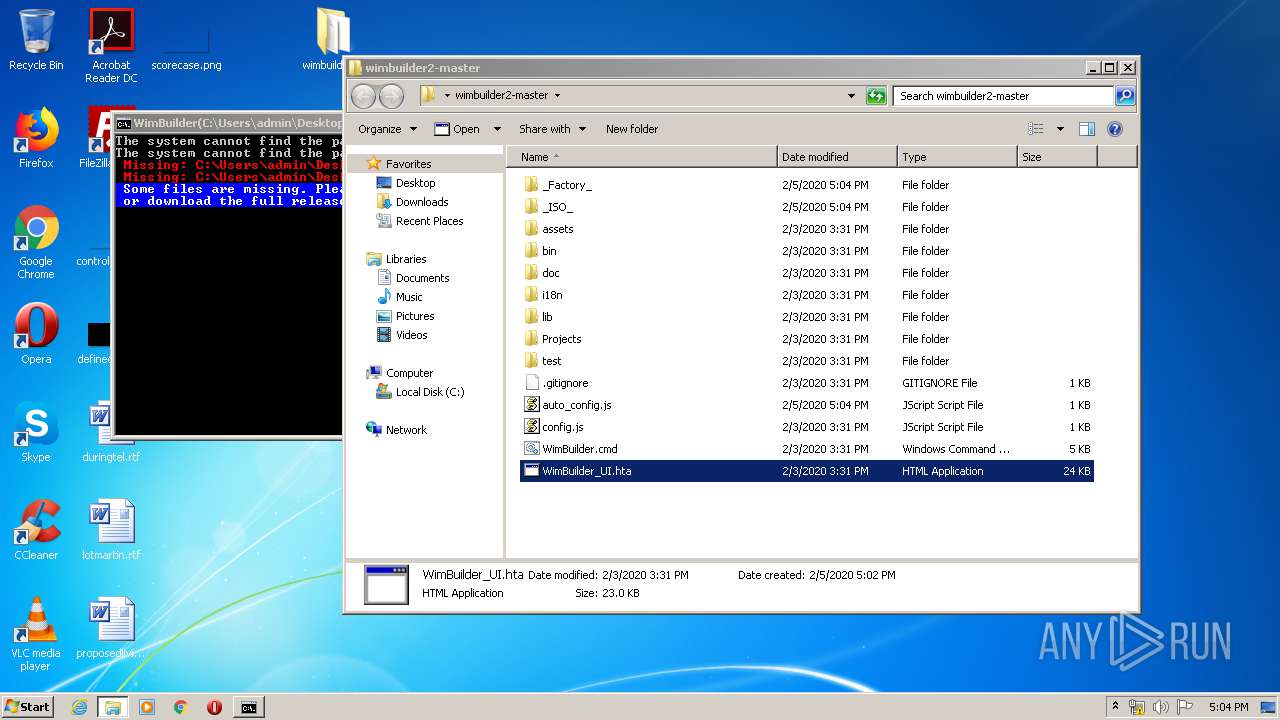This screenshot has width=1280, height=720.
Task: Select Firefox desktop shortcut
Action: tap(36, 137)
